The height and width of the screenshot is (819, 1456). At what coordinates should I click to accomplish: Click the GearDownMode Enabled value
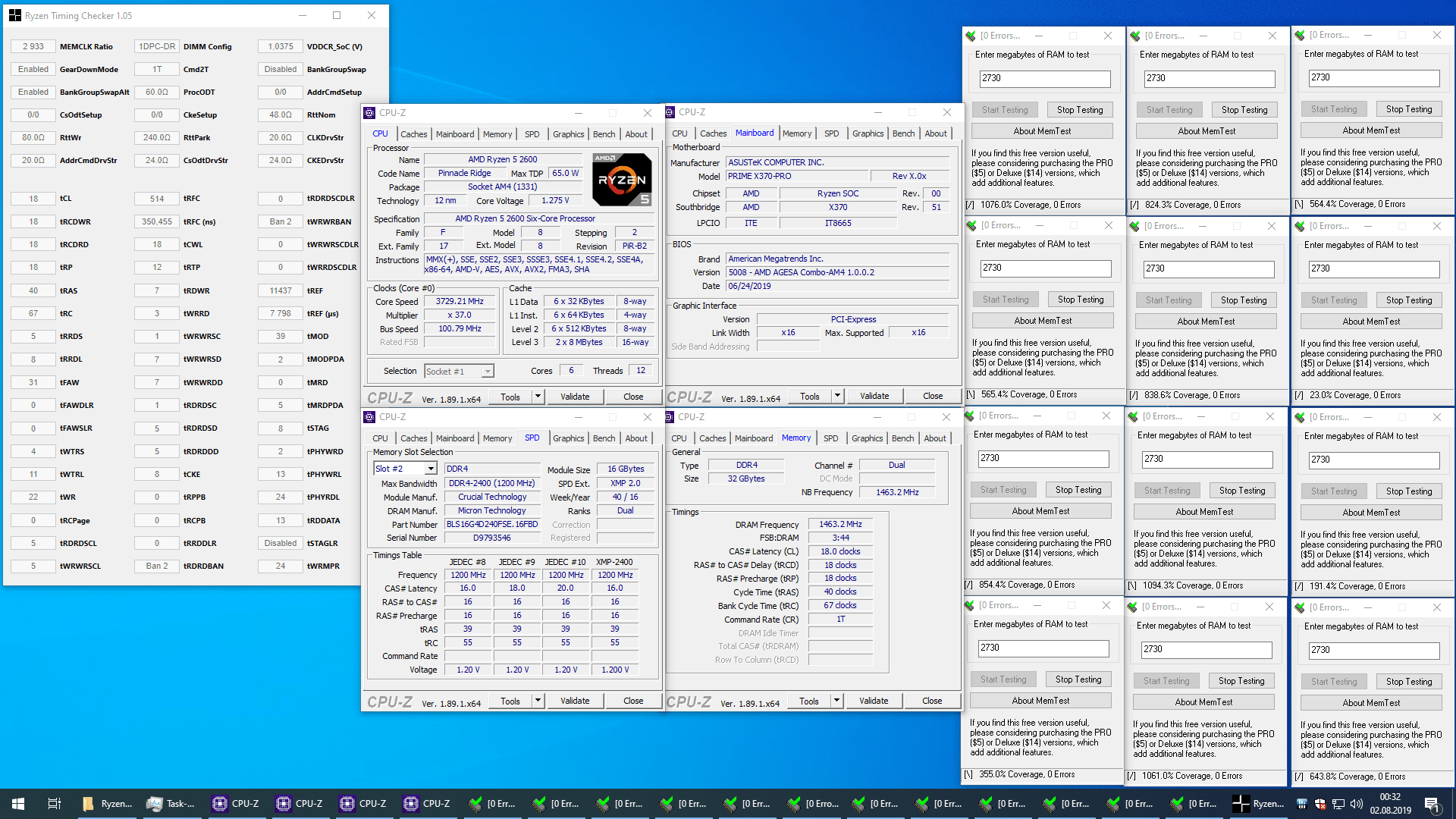(x=33, y=69)
